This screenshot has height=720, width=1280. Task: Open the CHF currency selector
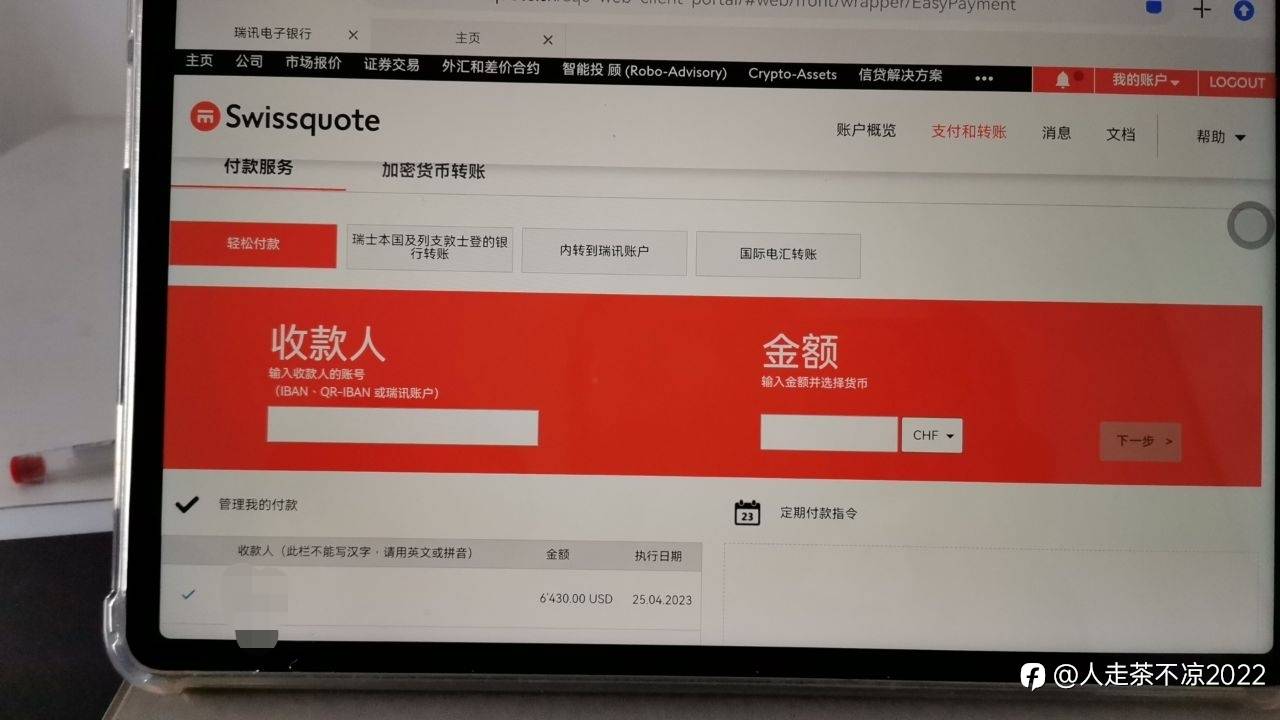[932, 436]
